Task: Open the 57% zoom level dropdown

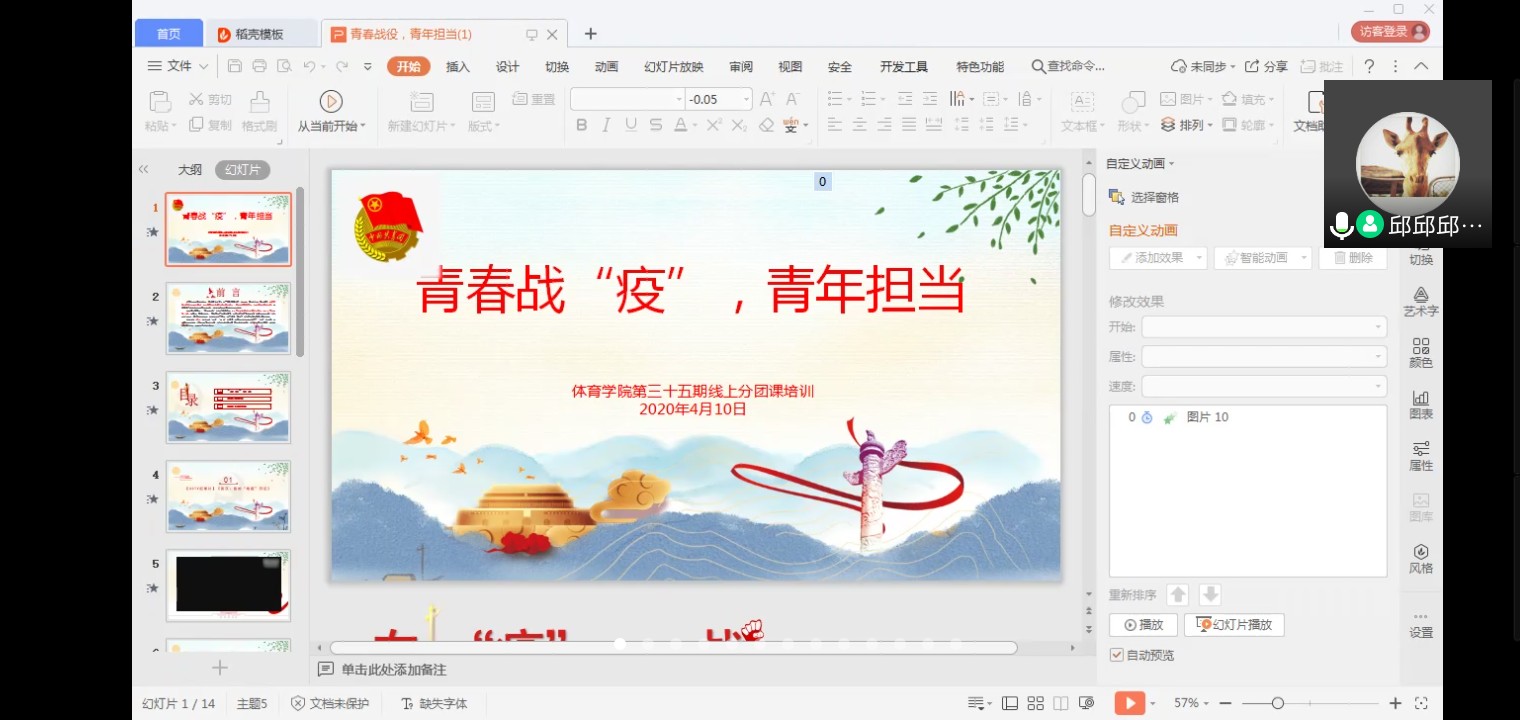Action: pyautogui.click(x=1192, y=703)
